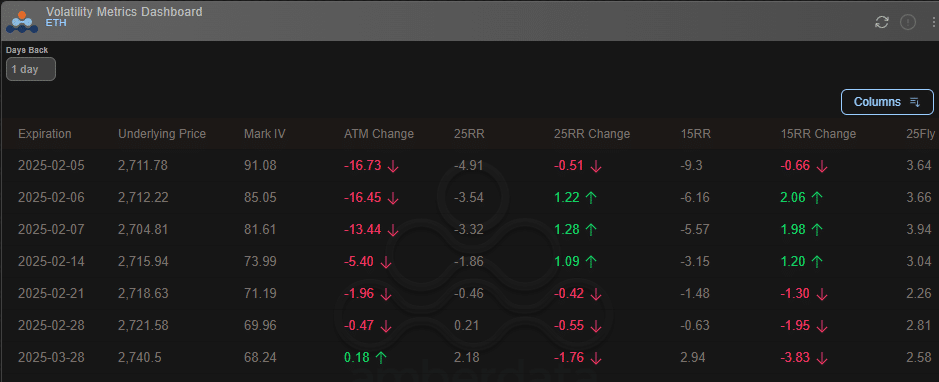This screenshot has height=382, width=939.
Task: Select the 2025-02-28 expiration cell
Action: pos(52,326)
